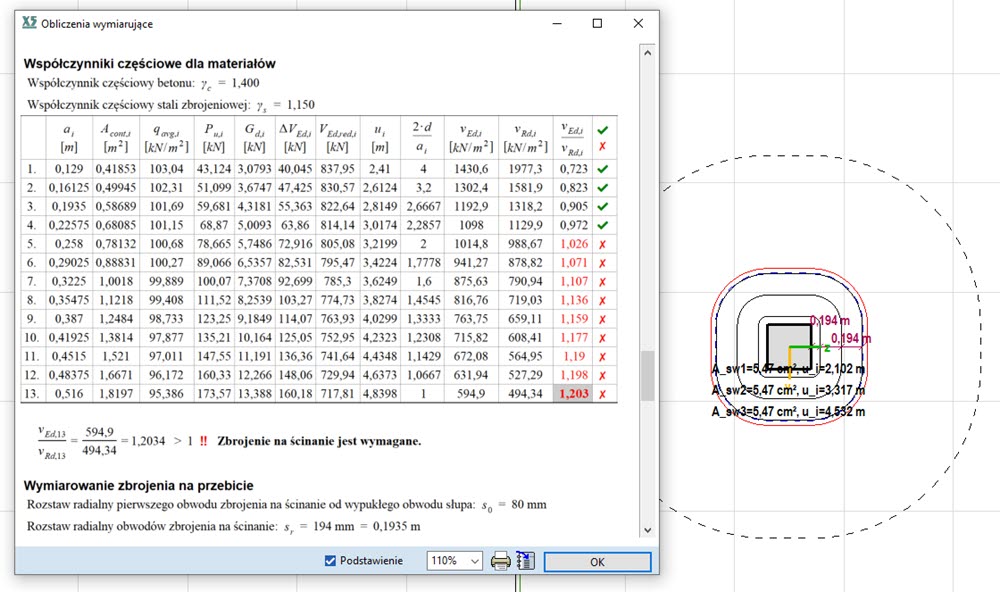The image size is (1000, 592).
Task: Minimize the Obliczenia wymiarujące window
Action: pyautogui.click(x=556, y=22)
